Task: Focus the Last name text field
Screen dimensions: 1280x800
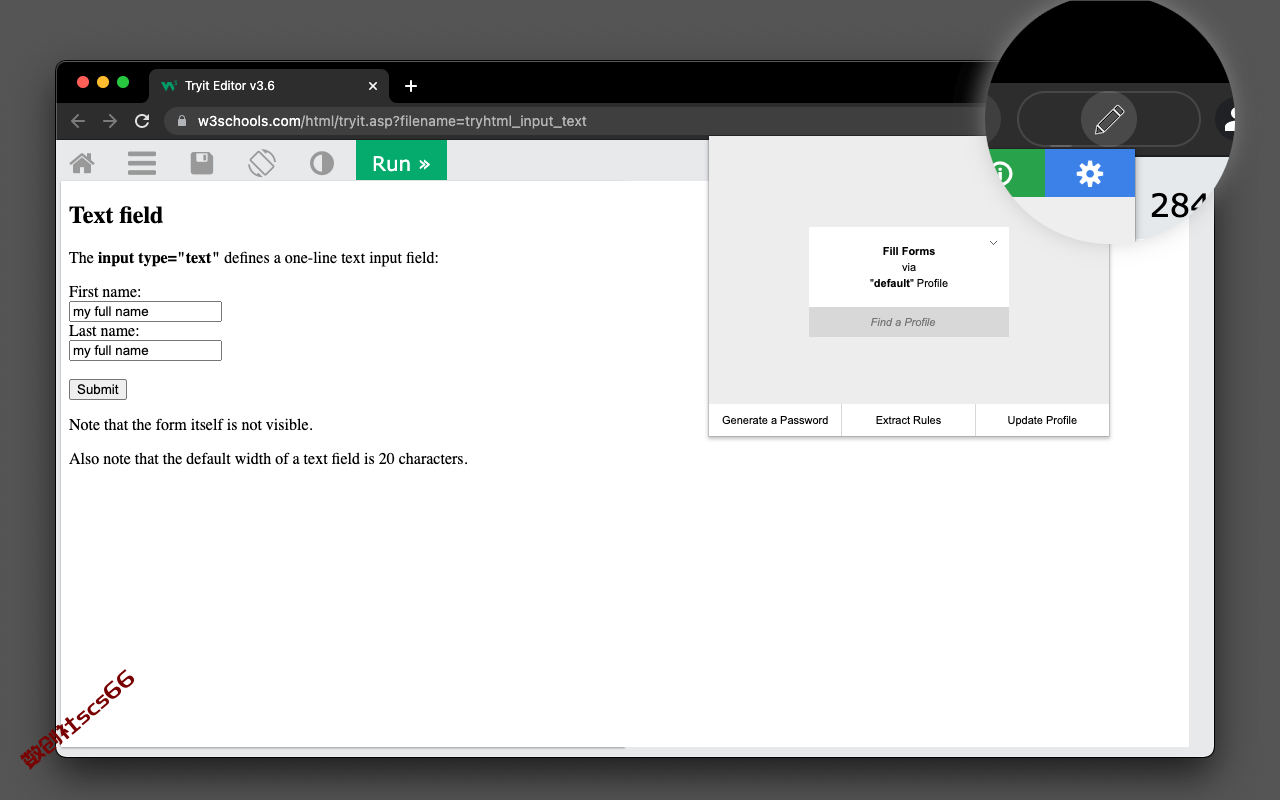Action: pyautogui.click(x=145, y=351)
